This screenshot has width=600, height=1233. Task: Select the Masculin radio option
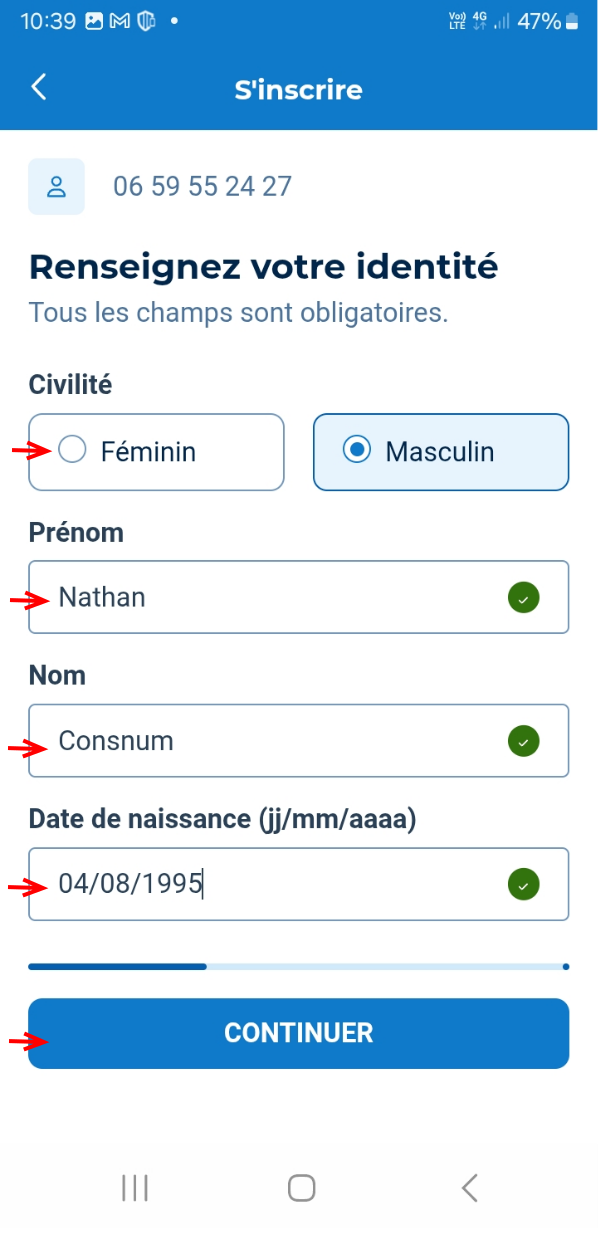tap(356, 451)
